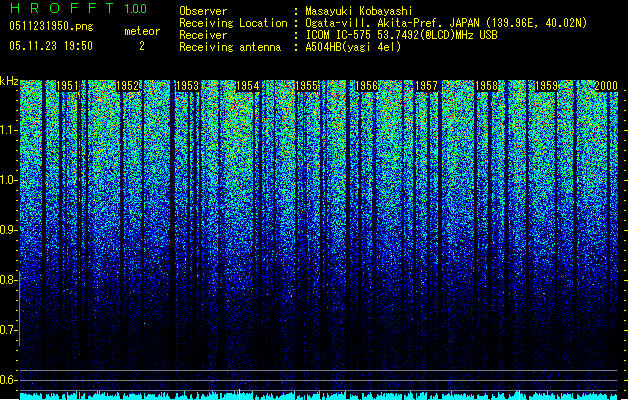Click the 0.9 kHz axis label

9,230
